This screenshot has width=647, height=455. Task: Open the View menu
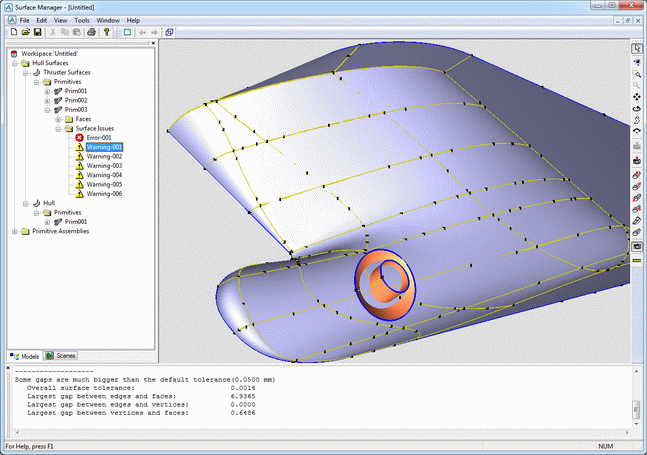pyautogui.click(x=61, y=20)
